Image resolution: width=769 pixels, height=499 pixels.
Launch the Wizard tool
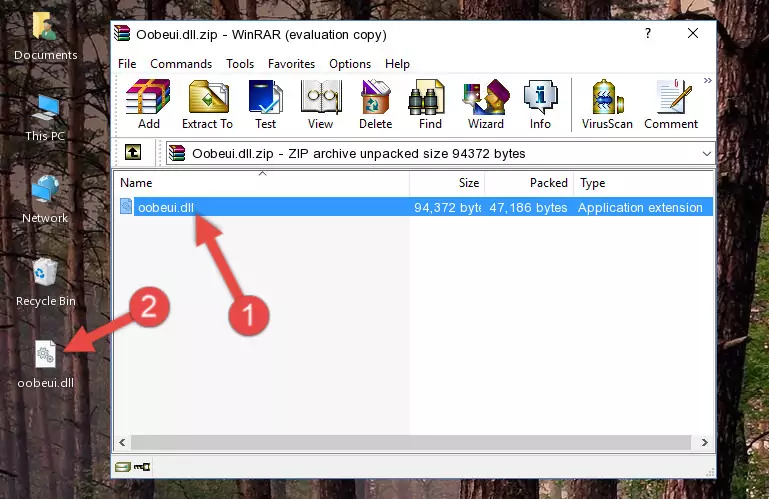coord(486,105)
